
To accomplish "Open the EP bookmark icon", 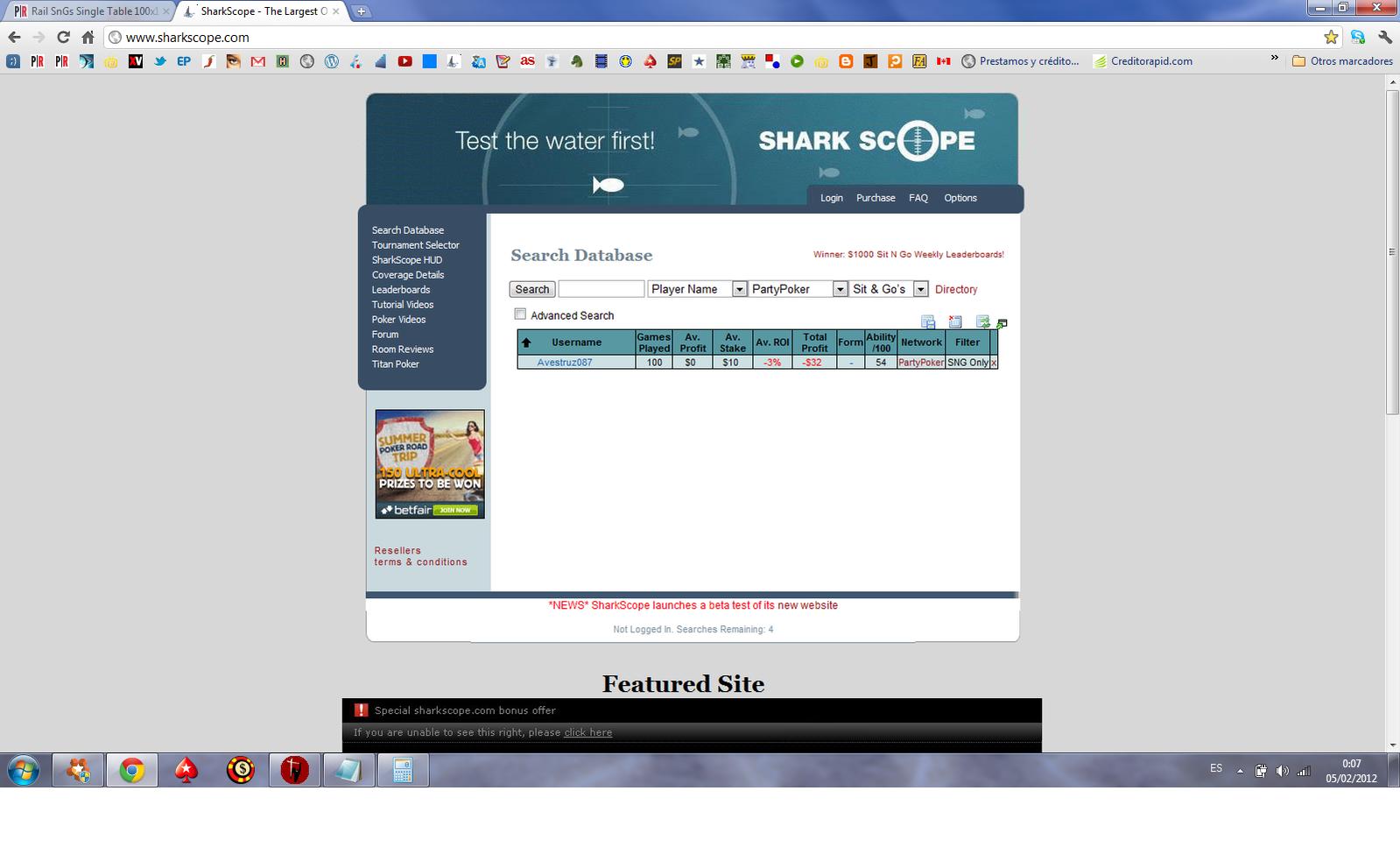I will 184,61.
